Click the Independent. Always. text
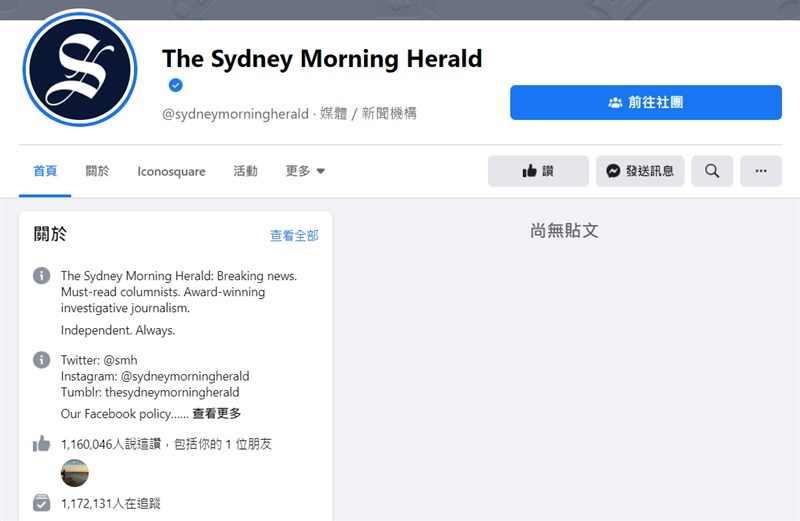The height and width of the screenshot is (521, 800). click(x=118, y=330)
